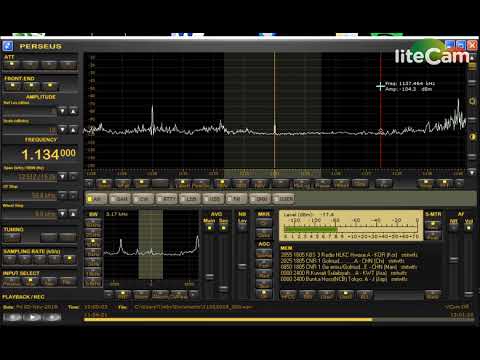
Task: Decrease Wheel Step with the down arrow
Action: (x=62, y=214)
